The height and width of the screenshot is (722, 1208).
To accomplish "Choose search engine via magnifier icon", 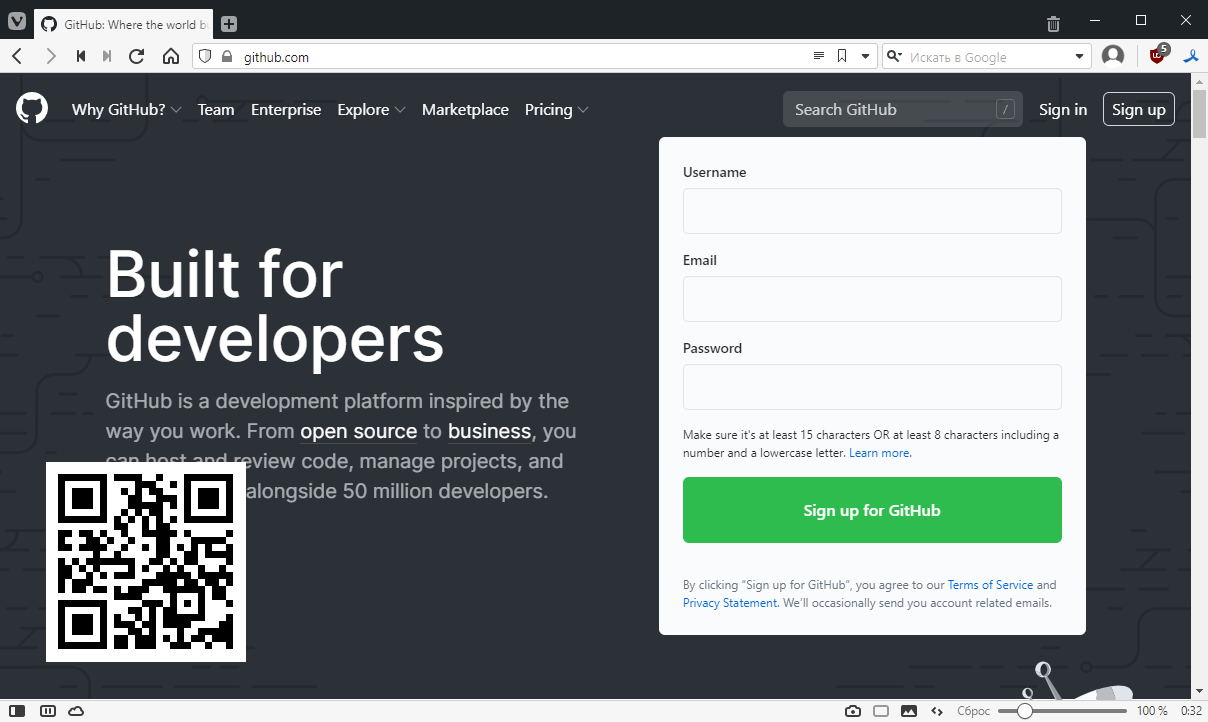I will coord(894,57).
